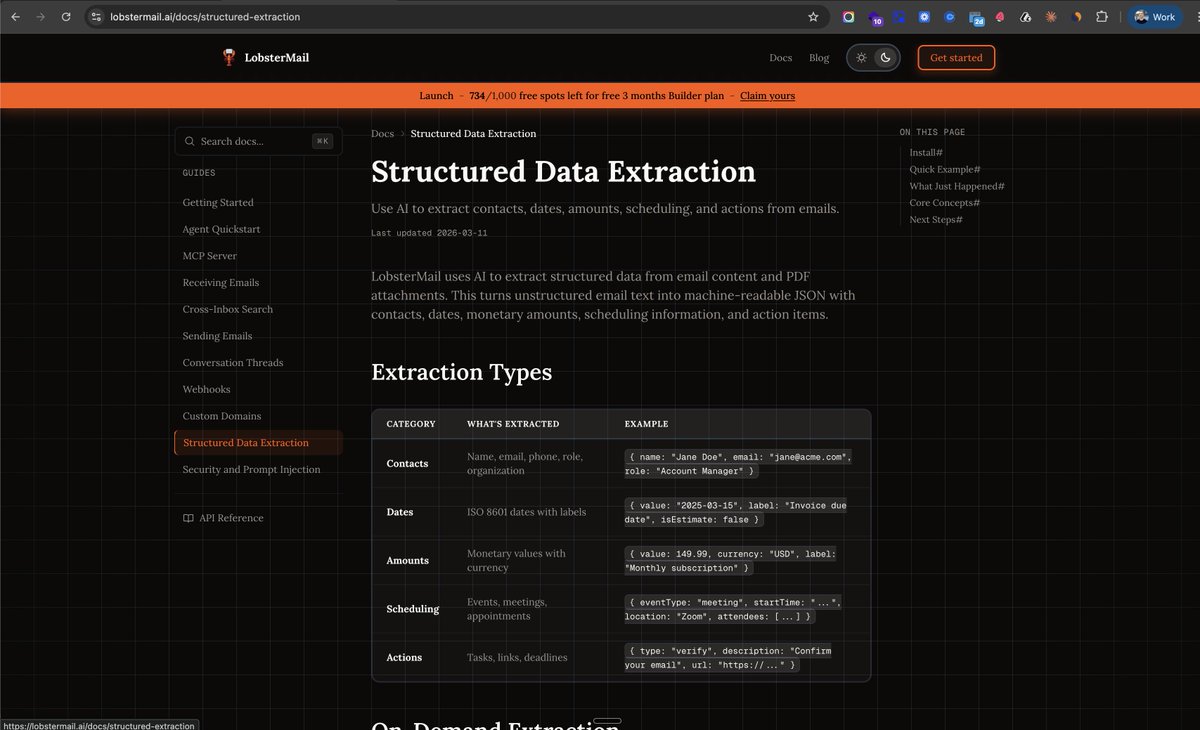Viewport: 1200px width, 730px height.
Task: Jump to Install# section
Action: [x=926, y=153]
